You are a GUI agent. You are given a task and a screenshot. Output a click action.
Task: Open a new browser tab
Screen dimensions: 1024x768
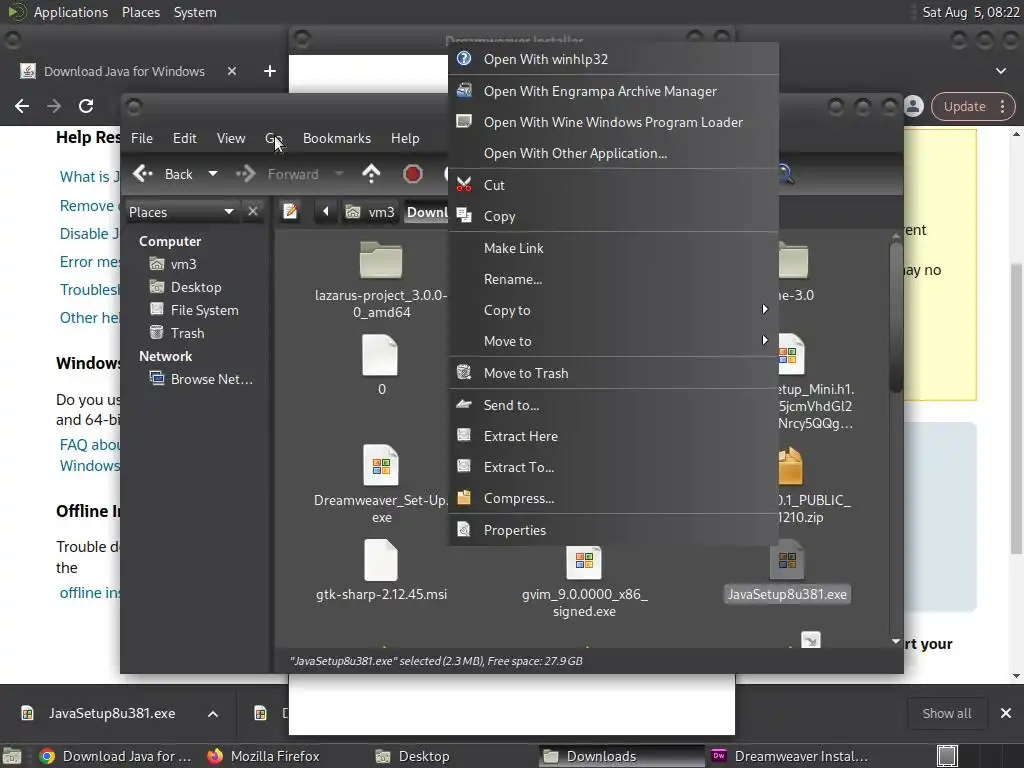pyautogui.click(x=270, y=71)
